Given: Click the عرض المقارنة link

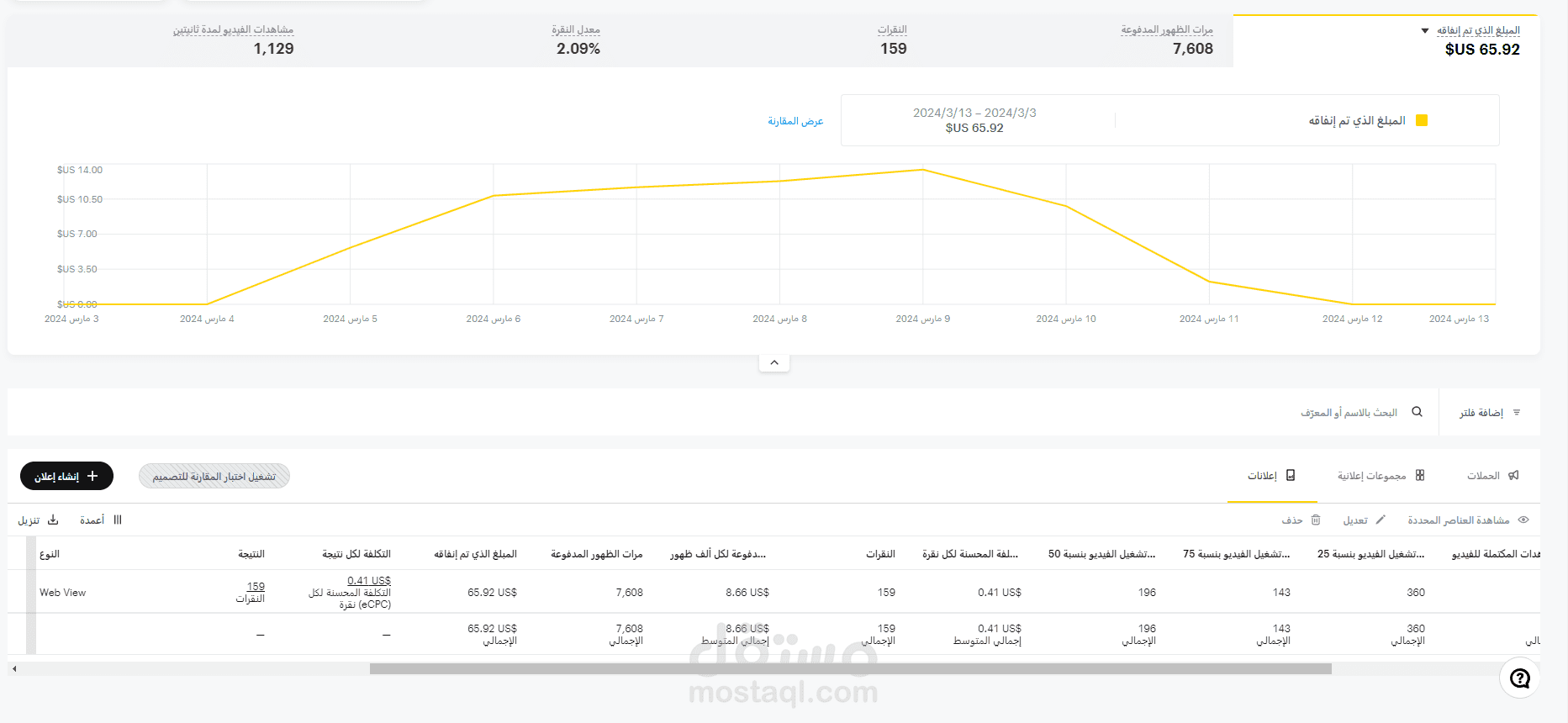Looking at the screenshot, I should 795,121.
